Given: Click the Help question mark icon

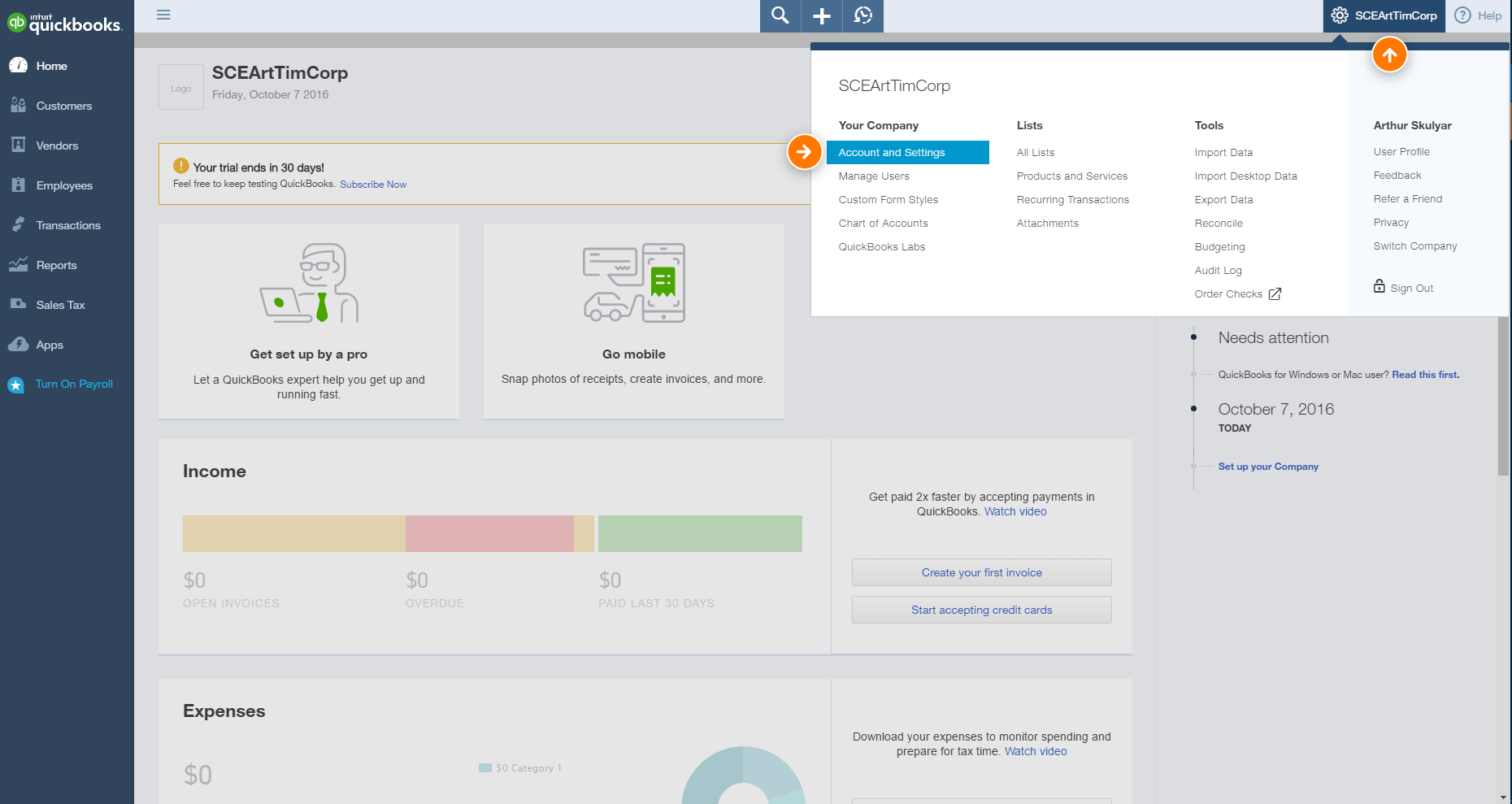Looking at the screenshot, I should click(x=1462, y=15).
